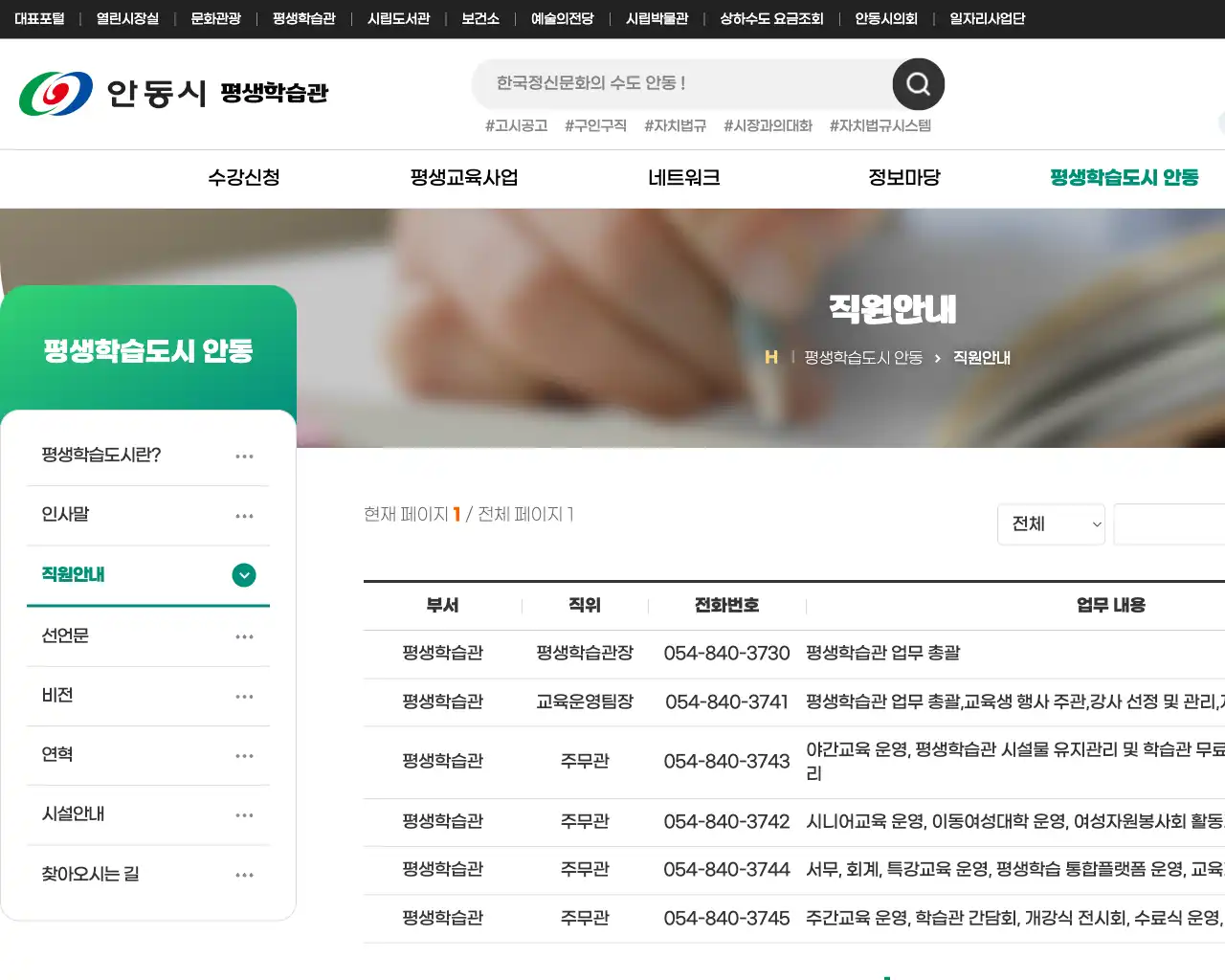Open the 정보마당 menu
The image size is (1225, 980).
click(903, 178)
